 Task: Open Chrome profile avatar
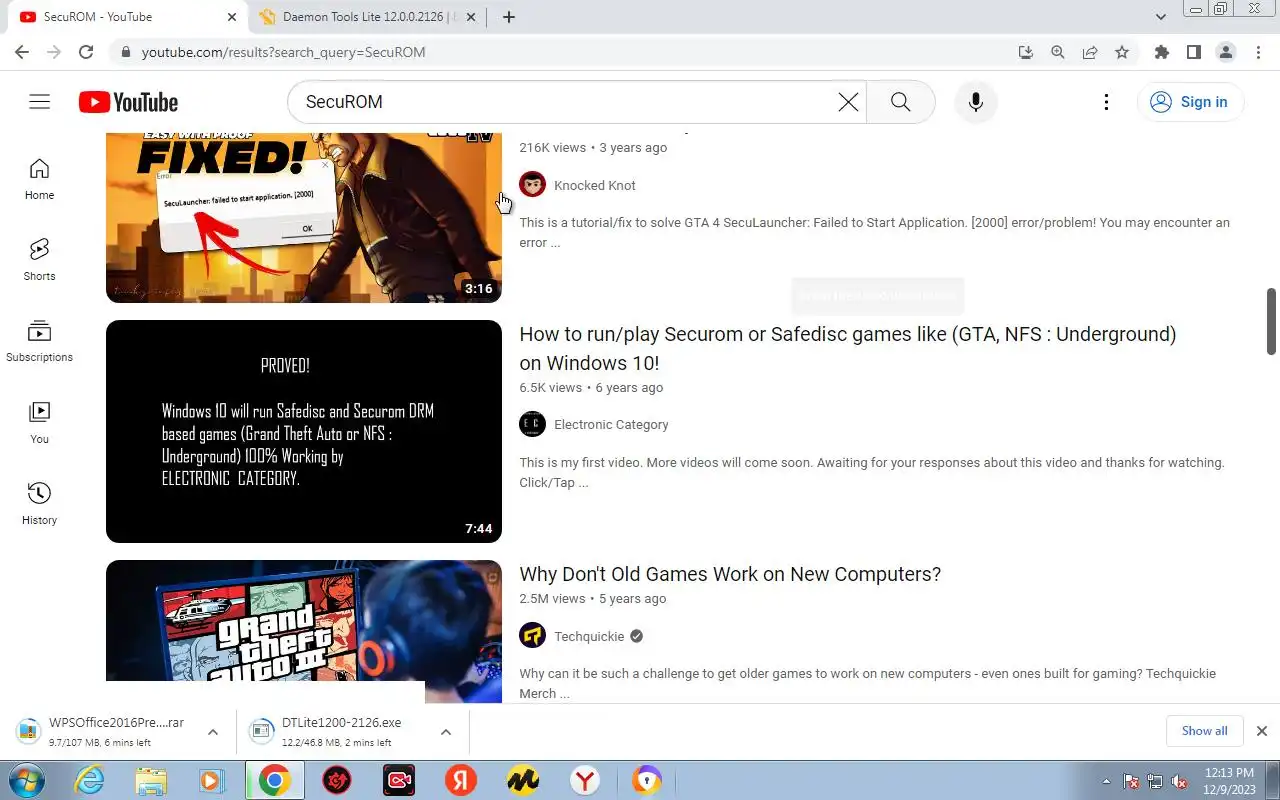[x=1225, y=52]
